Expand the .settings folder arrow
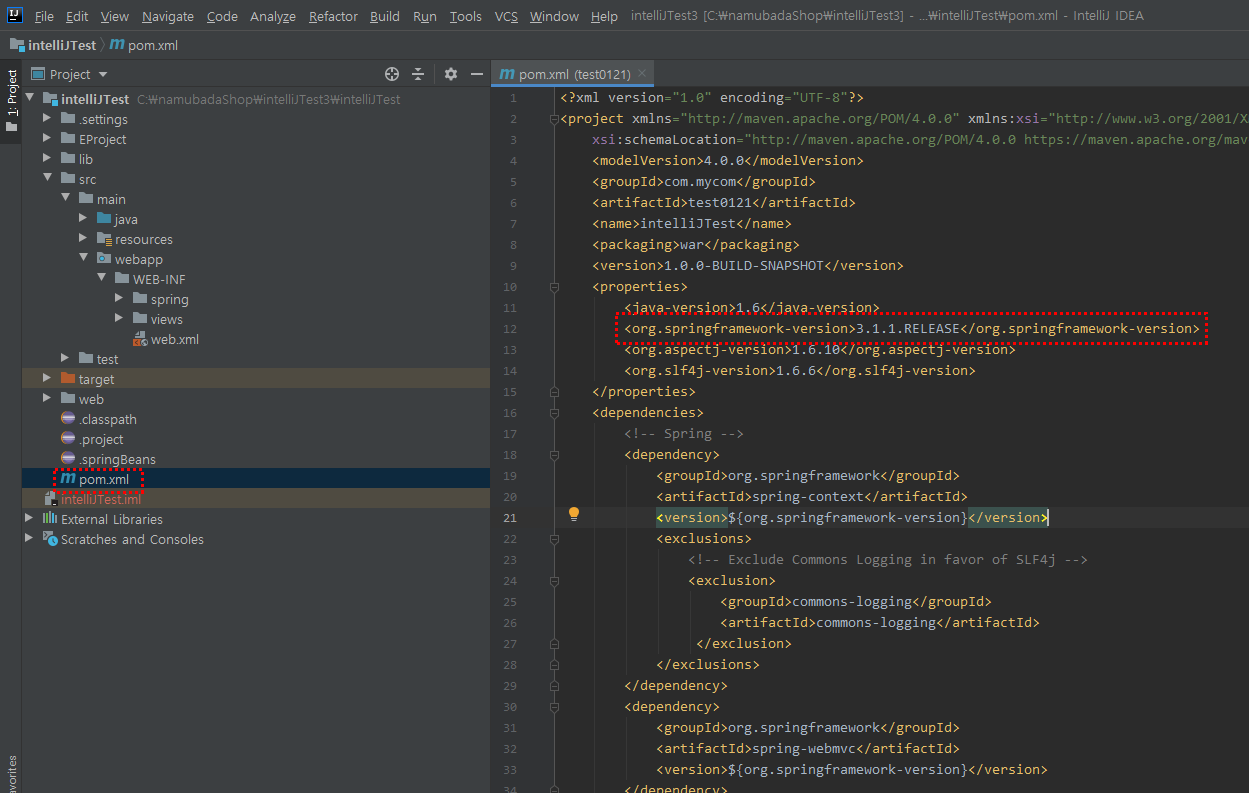The height and width of the screenshot is (793, 1249). [x=48, y=119]
